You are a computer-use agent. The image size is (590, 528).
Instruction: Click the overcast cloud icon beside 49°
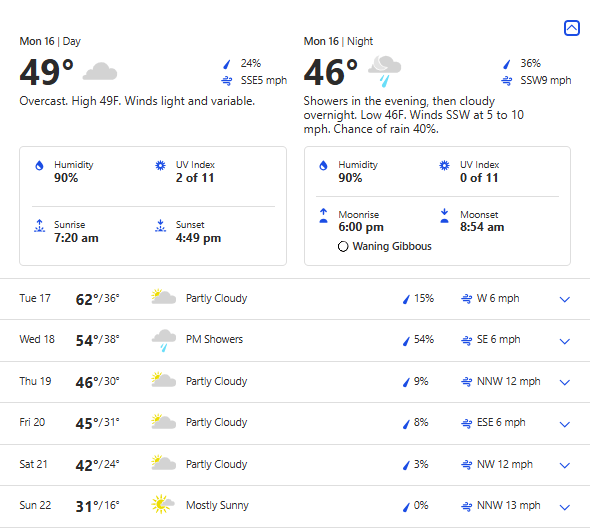tap(100, 72)
